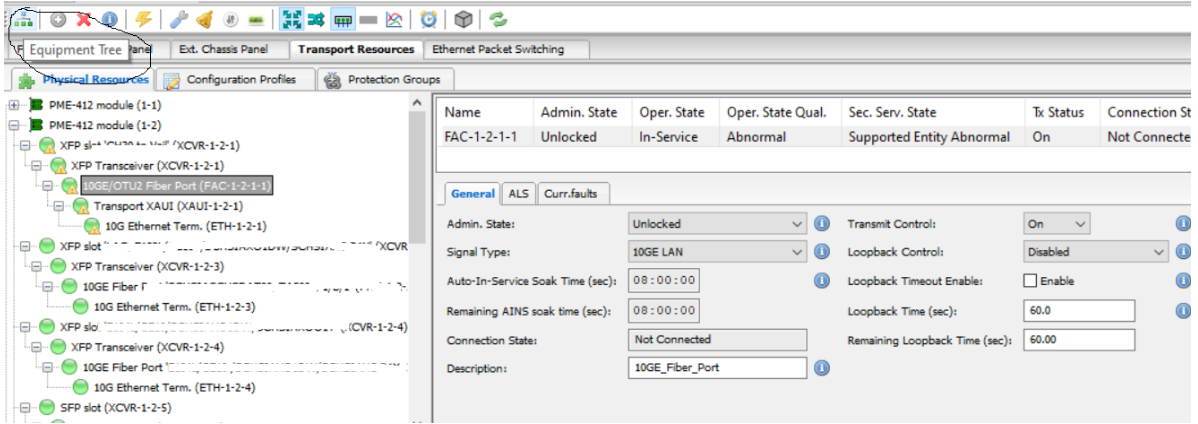Click the highlighted port connector view icon

pos(344,19)
